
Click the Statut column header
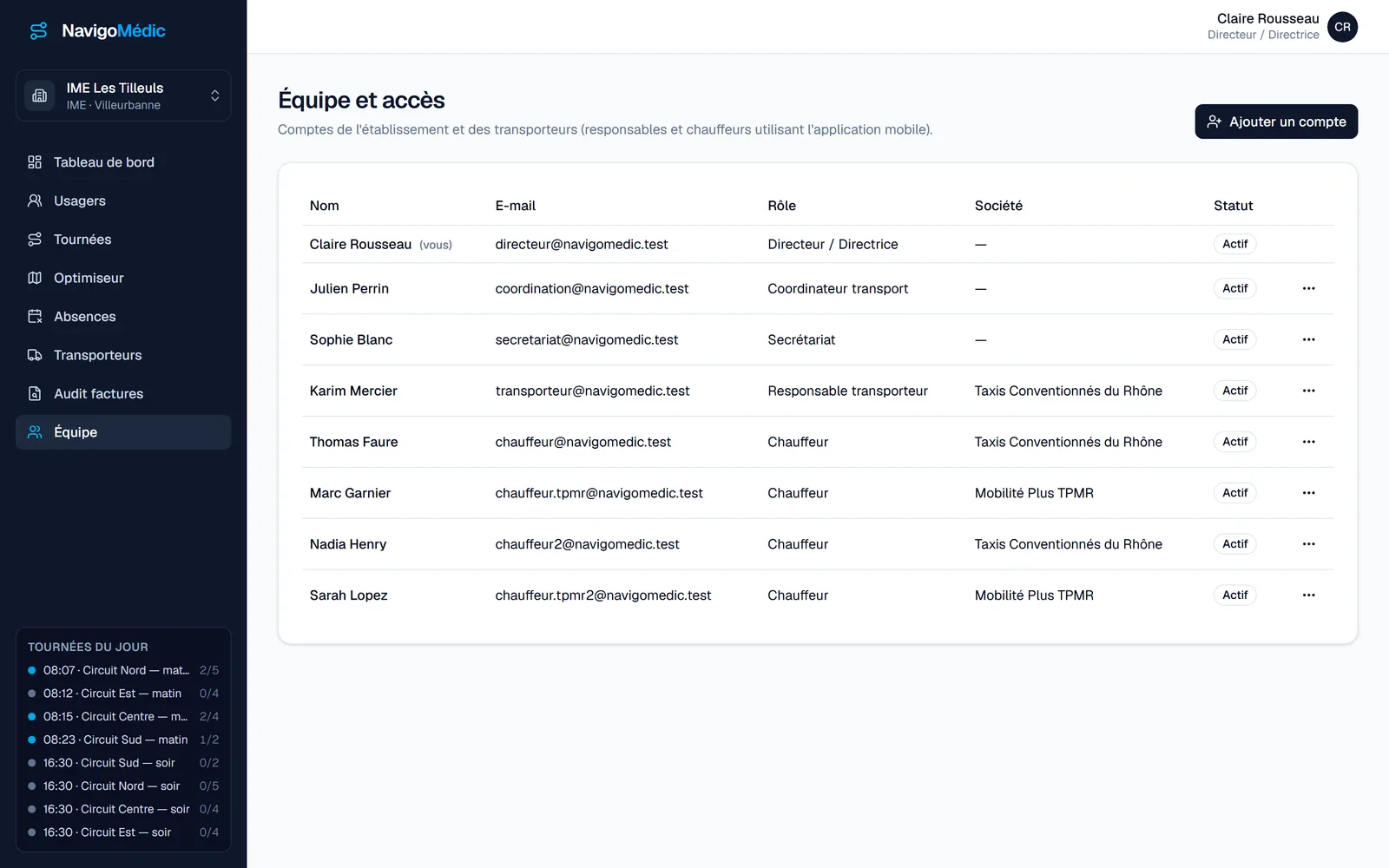[x=1233, y=206]
